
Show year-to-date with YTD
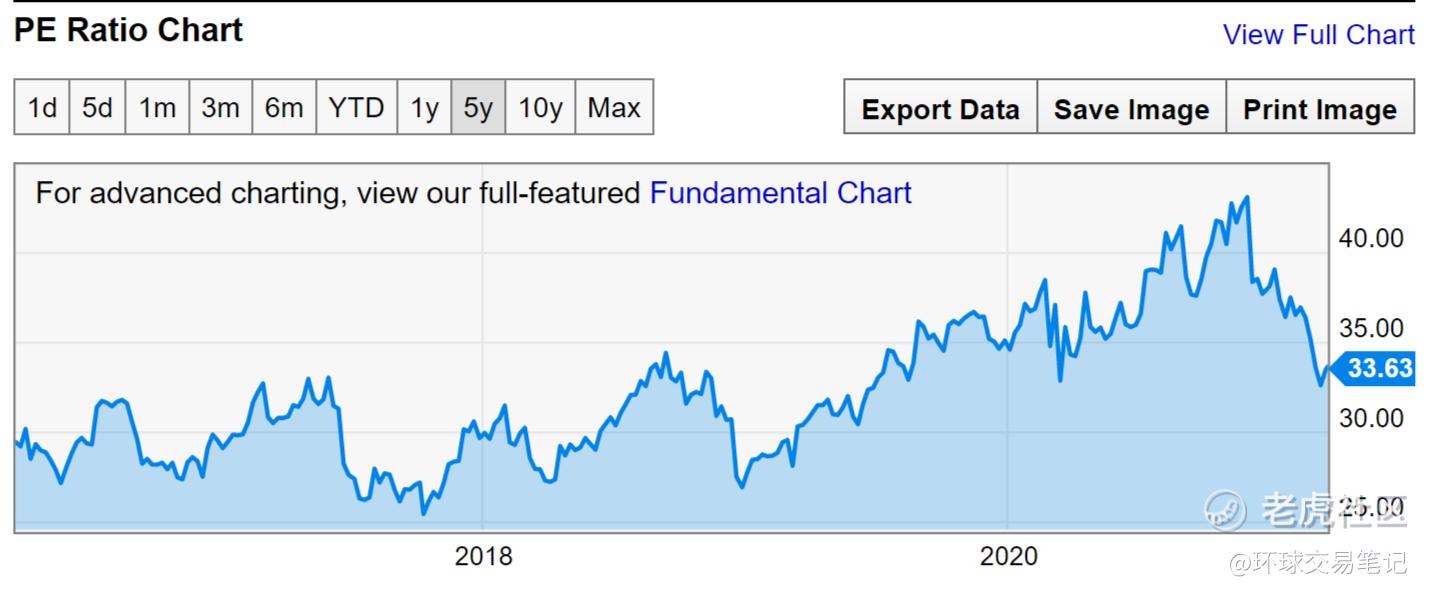click(356, 107)
